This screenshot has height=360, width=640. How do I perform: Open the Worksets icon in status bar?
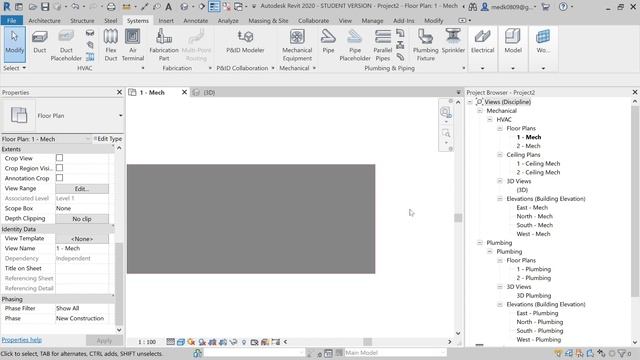pyautogui.click(x=198, y=353)
